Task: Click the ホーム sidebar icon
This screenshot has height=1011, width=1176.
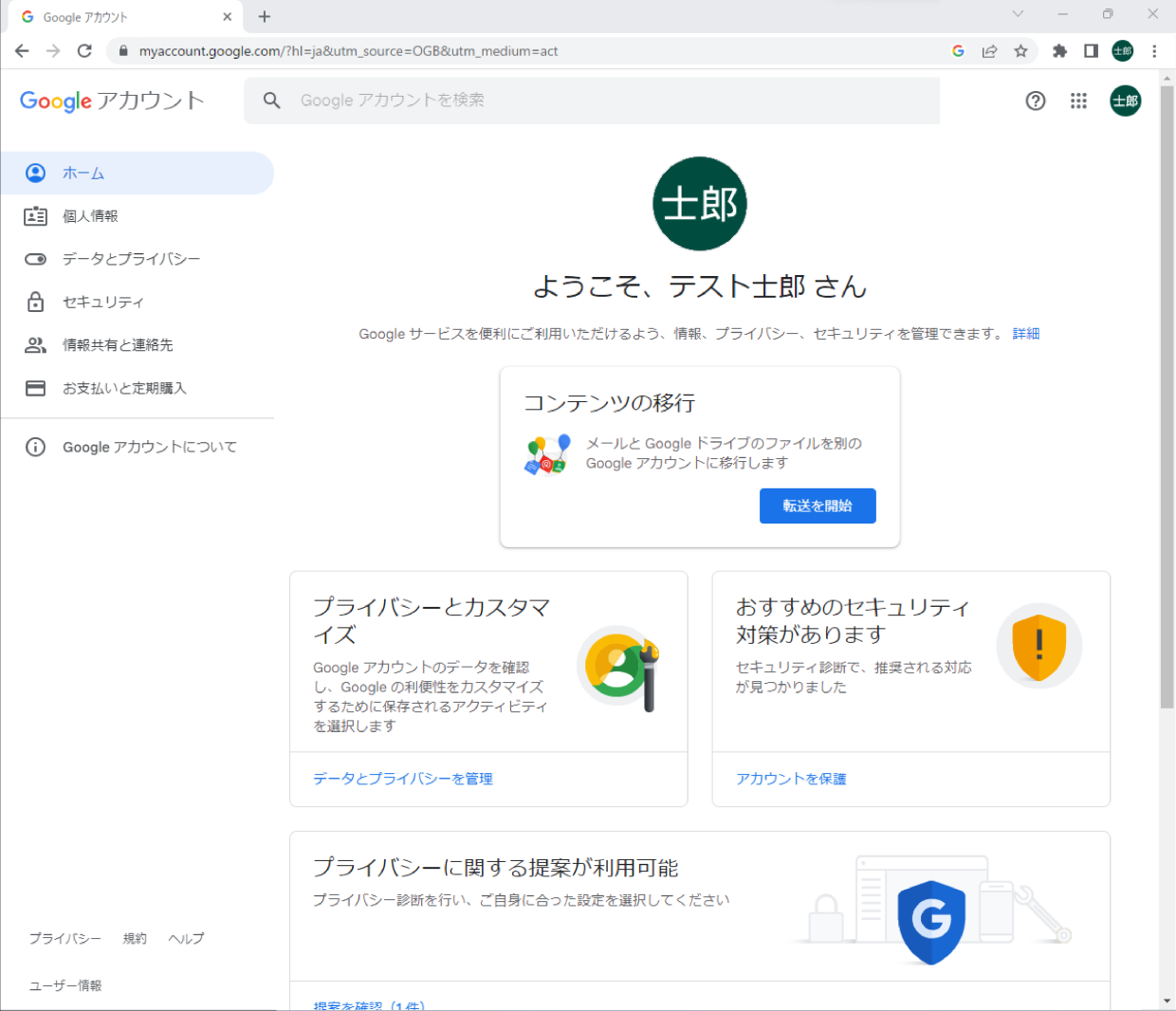Action: coord(35,173)
